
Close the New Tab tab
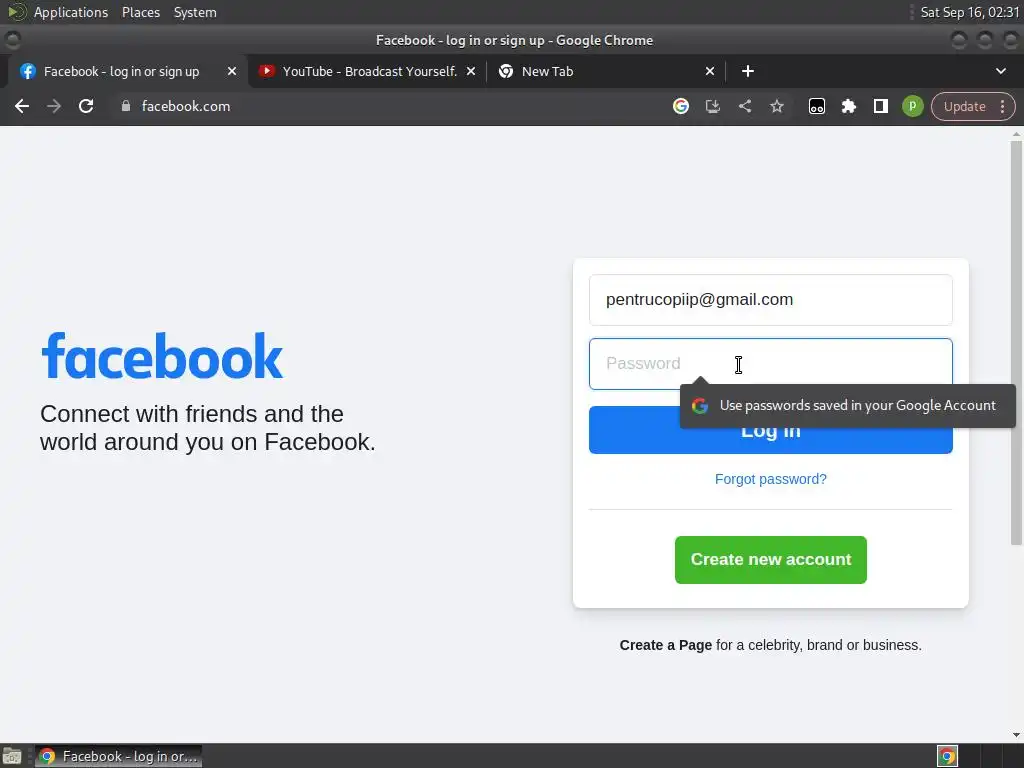[x=710, y=71]
